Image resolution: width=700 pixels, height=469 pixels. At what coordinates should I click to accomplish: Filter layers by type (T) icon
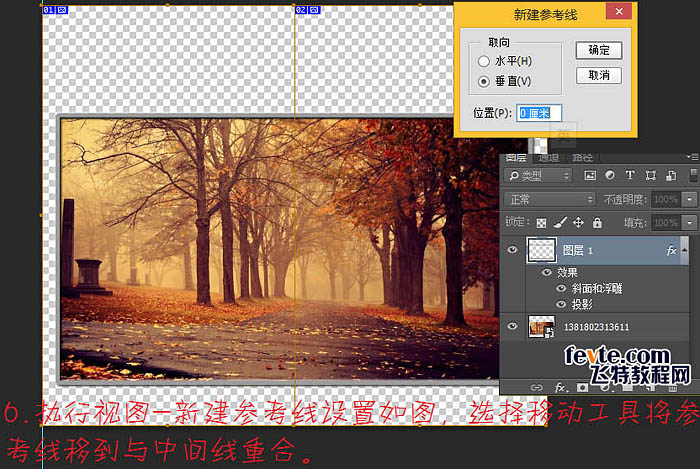(x=629, y=175)
